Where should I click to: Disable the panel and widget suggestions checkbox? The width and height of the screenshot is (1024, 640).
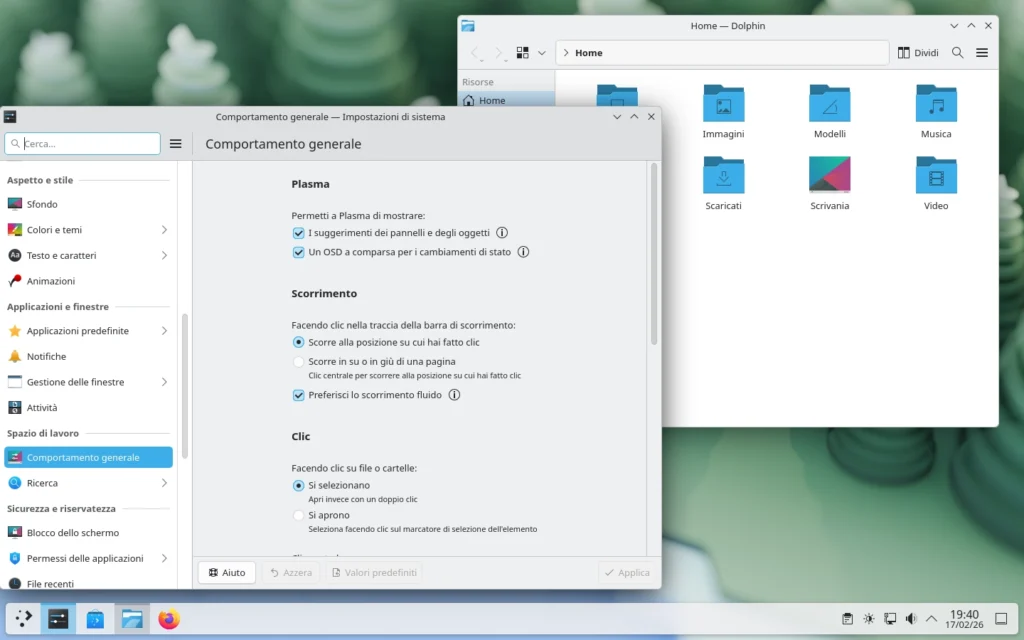tap(299, 232)
